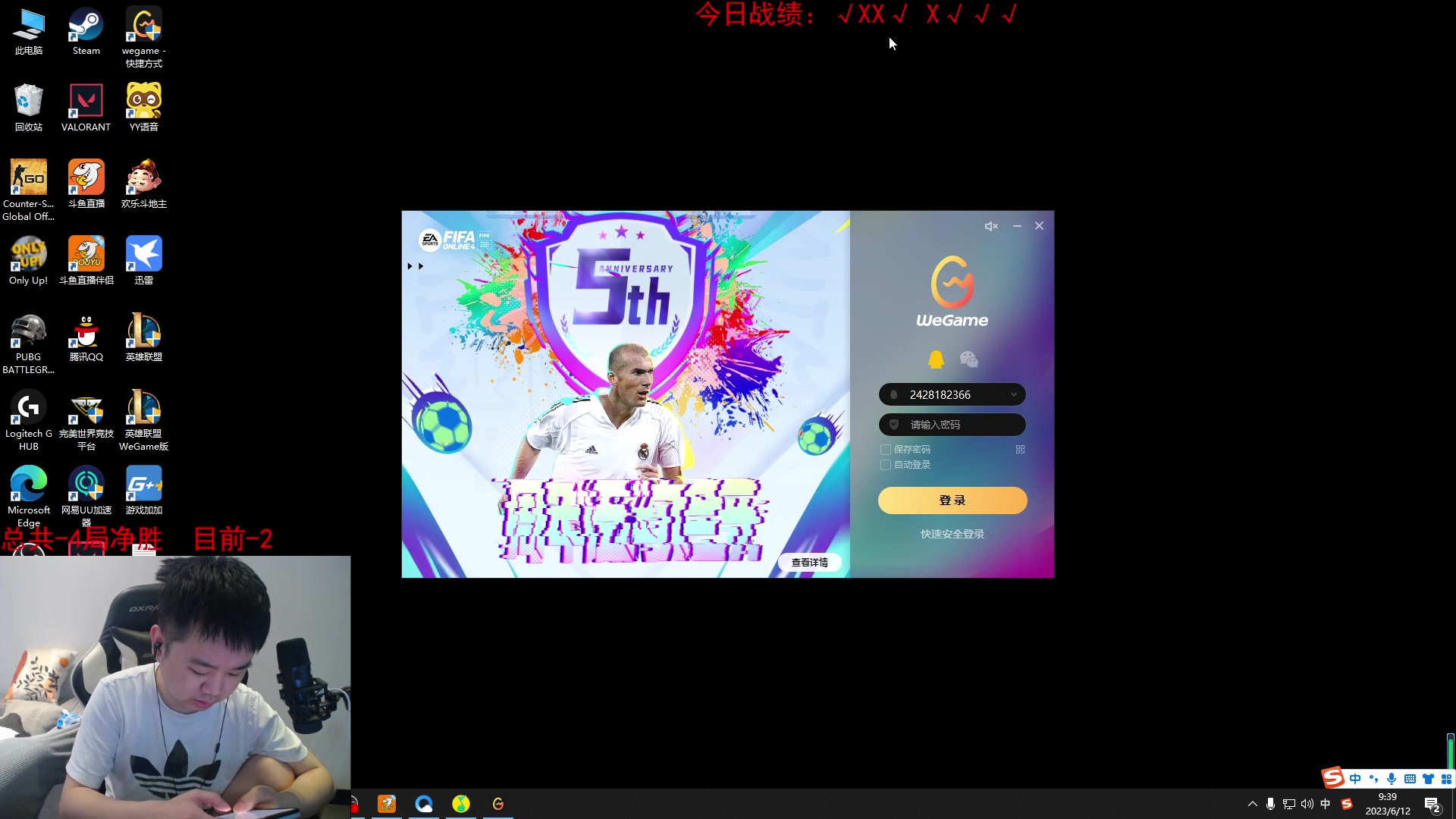The width and height of the screenshot is (1456, 819).
Task: Open the skin shirt icon on Sogou bar
Action: coord(1428,779)
